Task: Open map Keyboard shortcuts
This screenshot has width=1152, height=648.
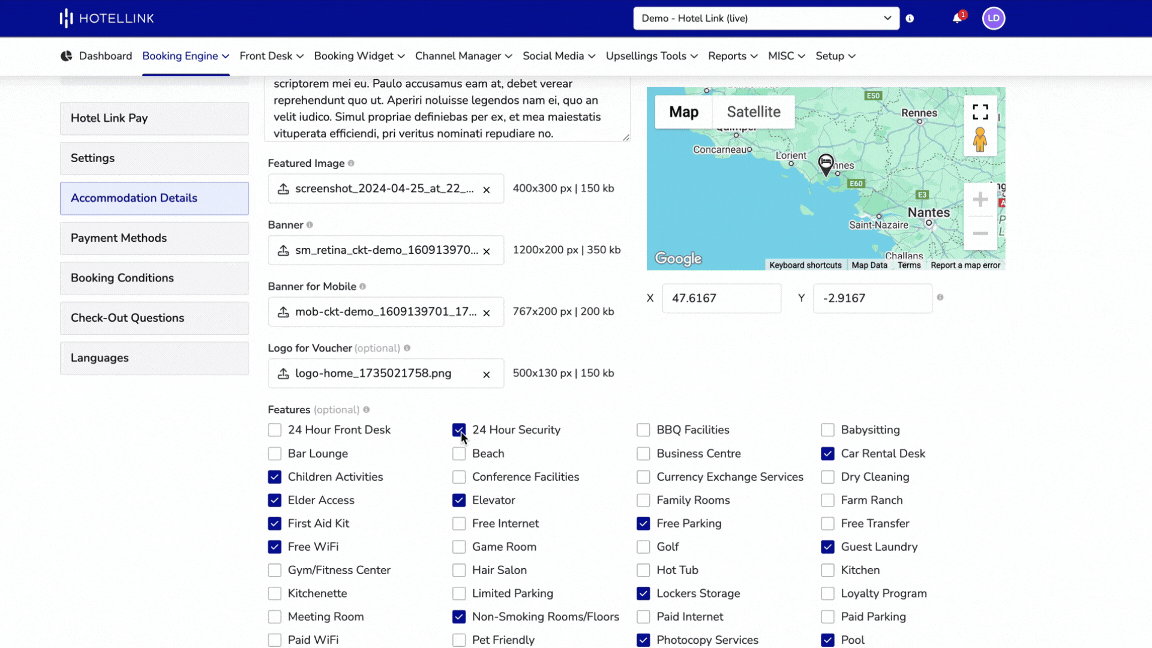Action: tap(805, 265)
